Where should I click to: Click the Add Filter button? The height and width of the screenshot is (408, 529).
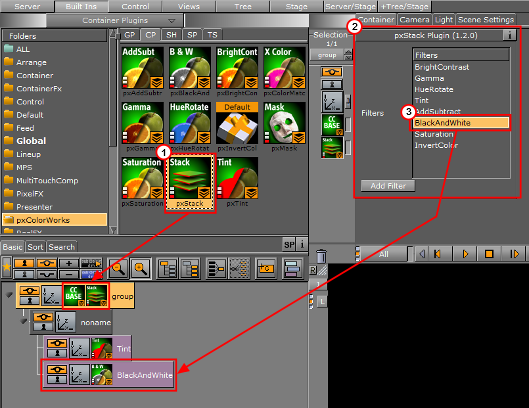(388, 186)
